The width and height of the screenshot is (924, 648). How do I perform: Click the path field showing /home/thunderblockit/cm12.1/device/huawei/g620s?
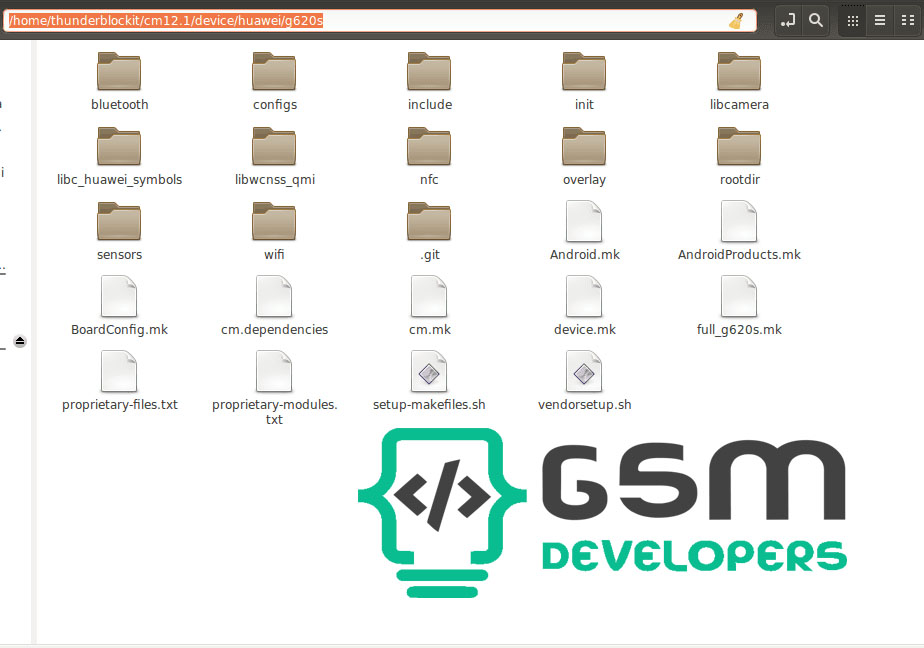pos(380,21)
